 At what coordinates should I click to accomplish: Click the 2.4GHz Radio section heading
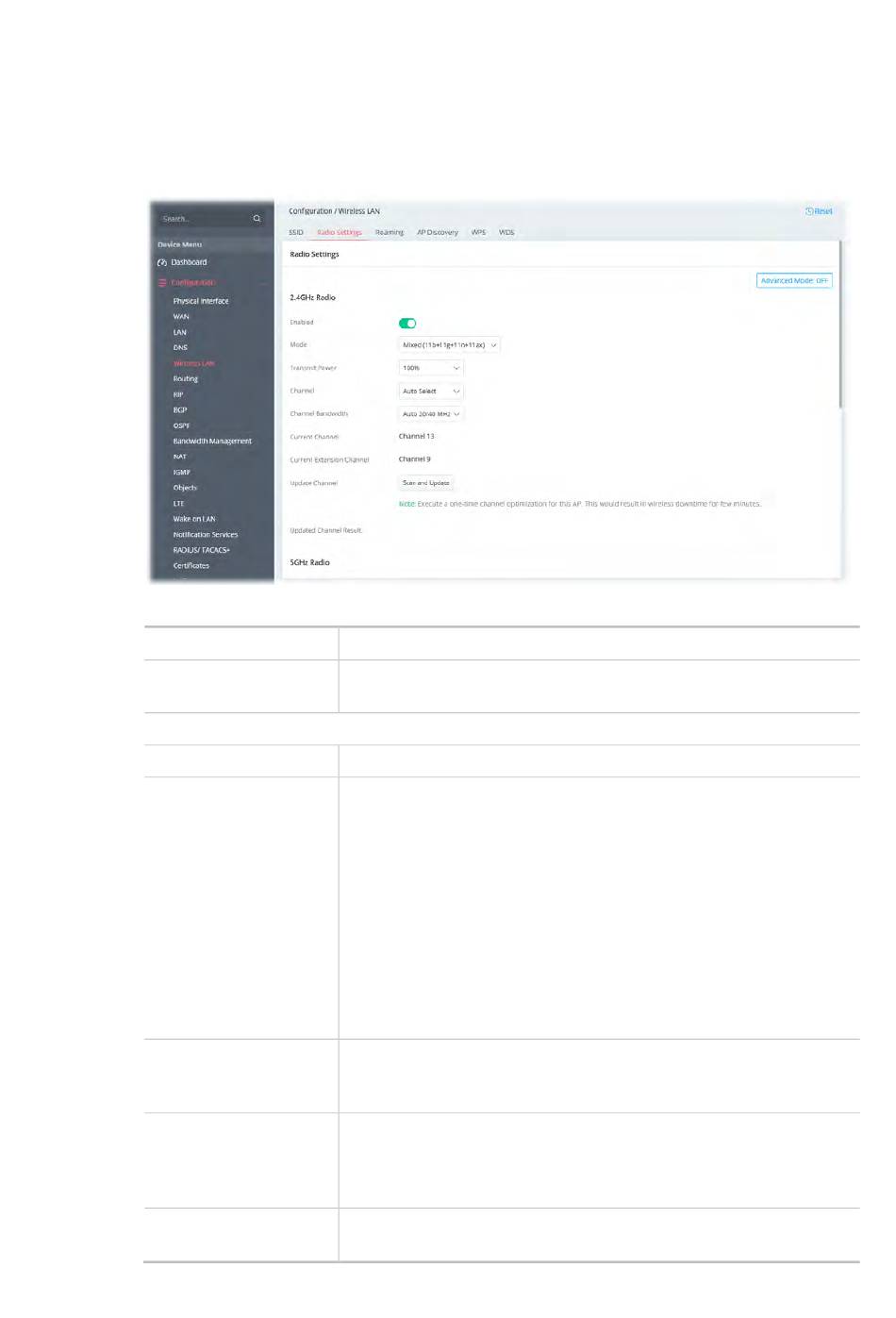(312, 297)
